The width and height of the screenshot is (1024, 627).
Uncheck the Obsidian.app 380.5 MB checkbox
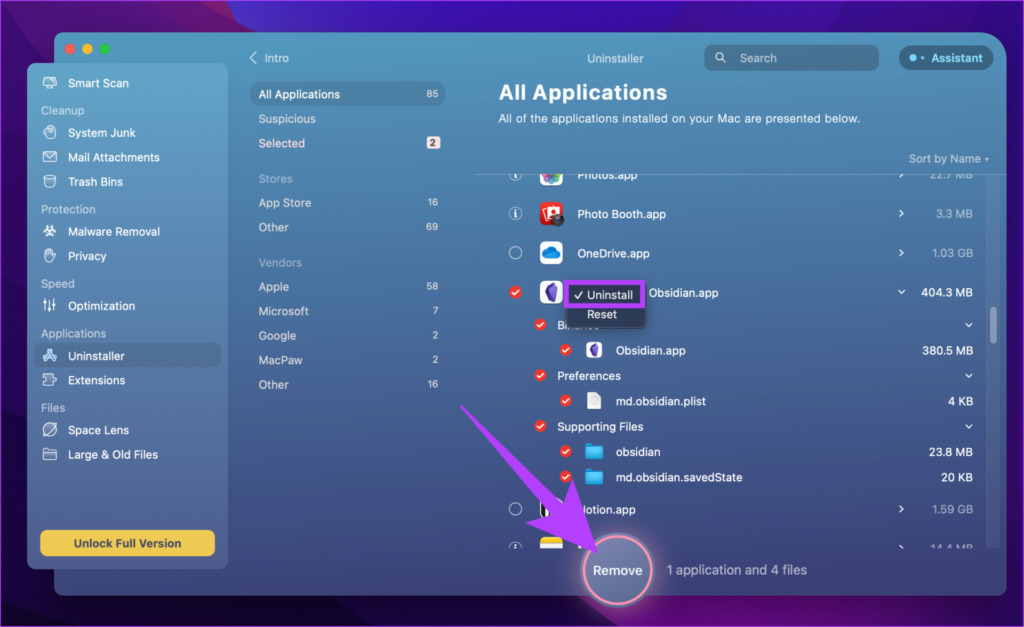pyautogui.click(x=566, y=350)
